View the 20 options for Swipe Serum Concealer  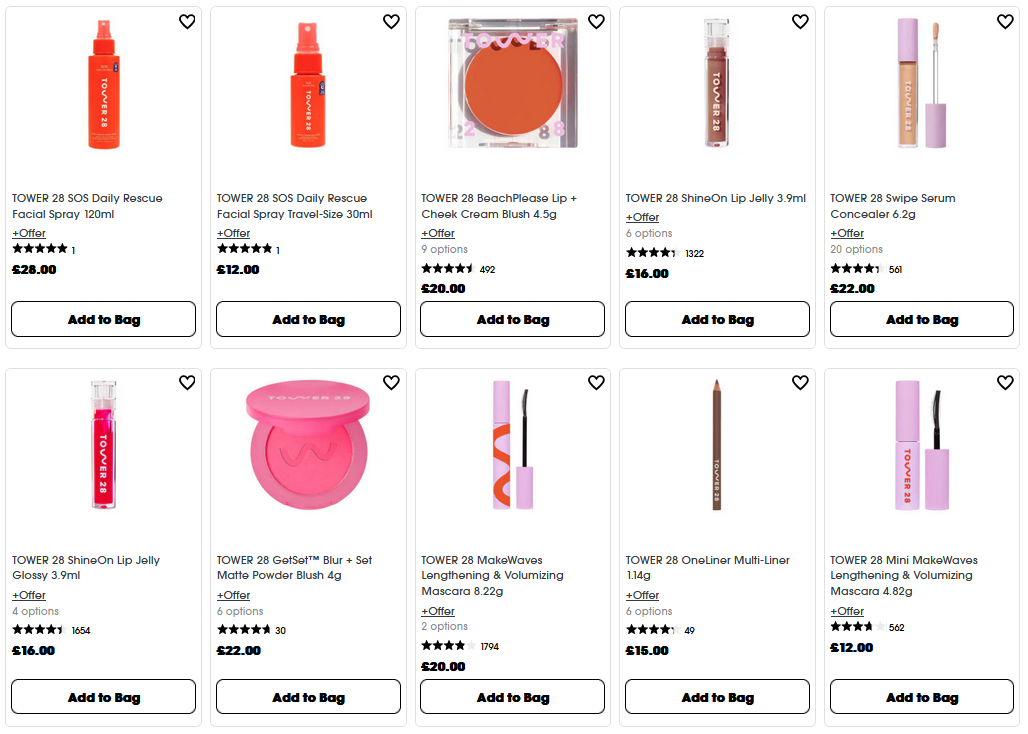(855, 249)
